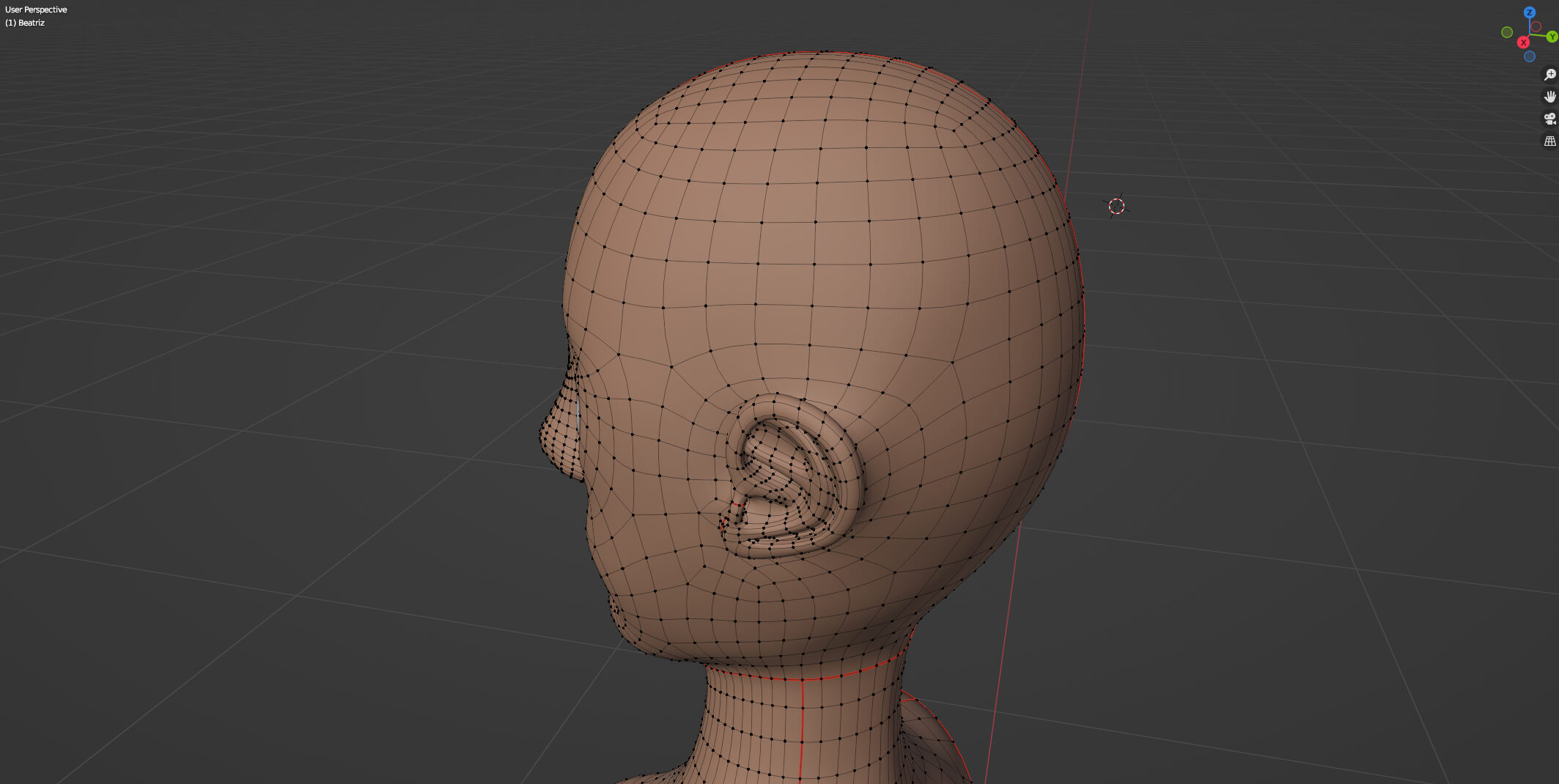This screenshot has width=1559, height=784.
Task: Click the pan view hand icon
Action: click(x=1549, y=97)
